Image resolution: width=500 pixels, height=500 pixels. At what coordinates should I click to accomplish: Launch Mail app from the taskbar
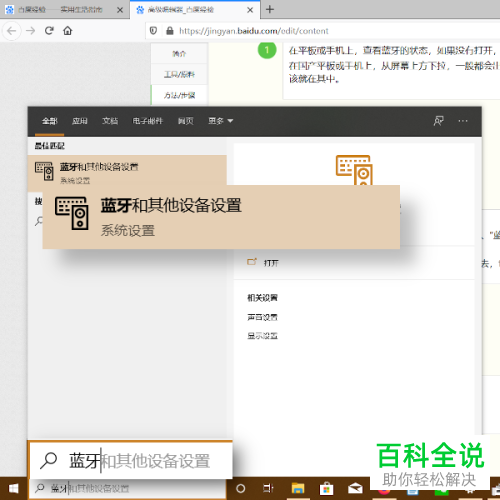355,489
